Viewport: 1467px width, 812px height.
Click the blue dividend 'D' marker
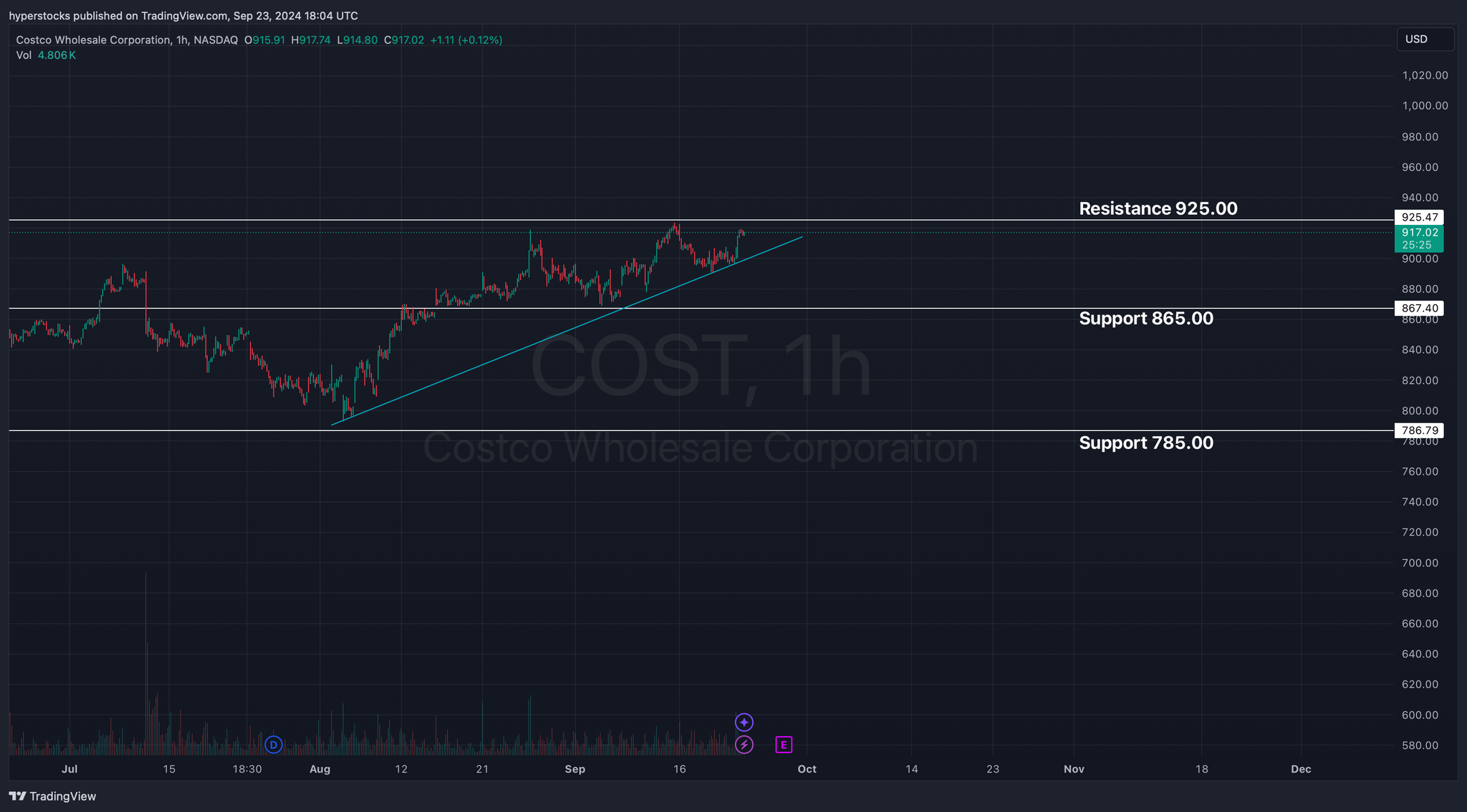[273, 745]
